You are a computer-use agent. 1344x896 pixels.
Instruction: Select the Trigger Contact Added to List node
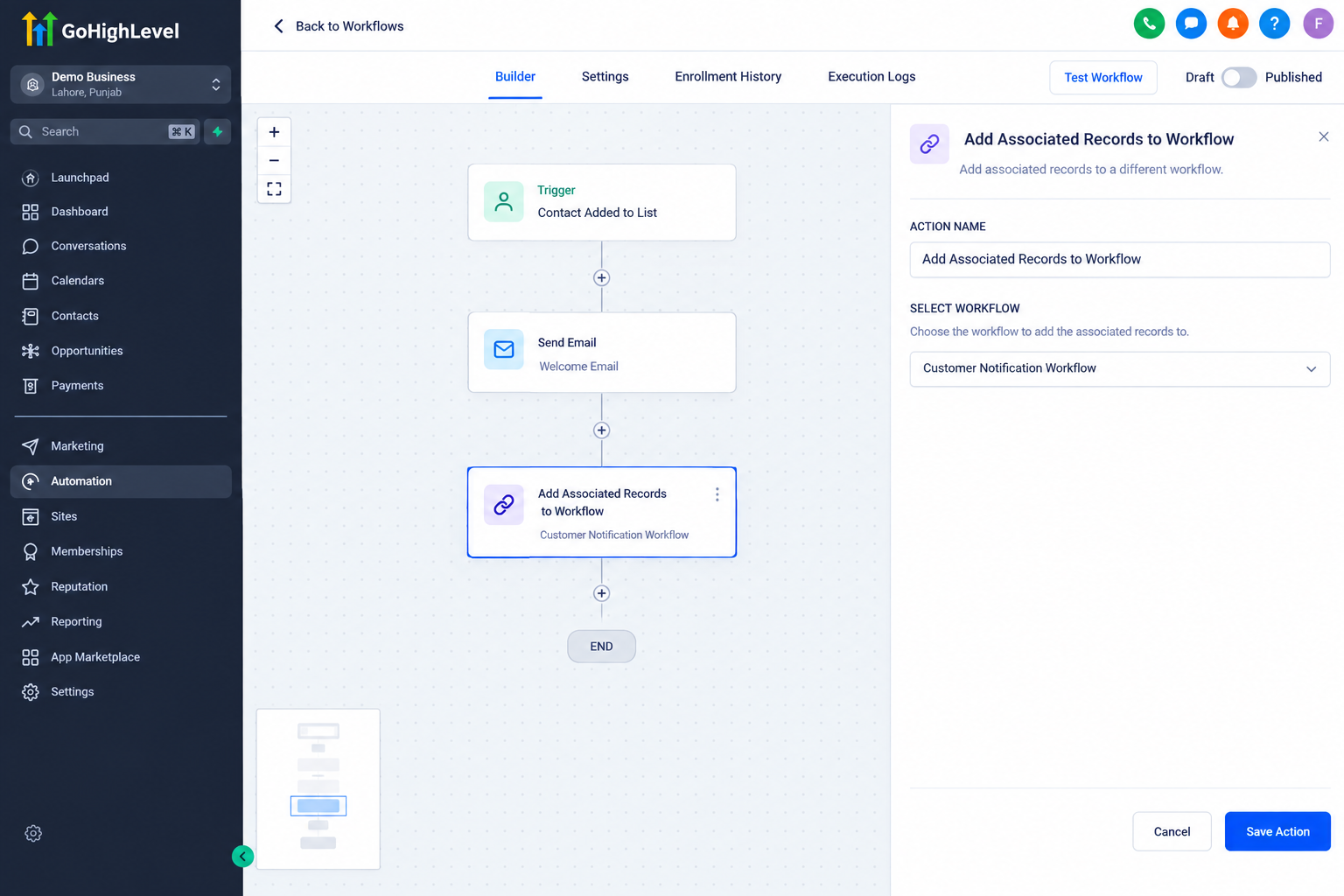click(x=602, y=202)
